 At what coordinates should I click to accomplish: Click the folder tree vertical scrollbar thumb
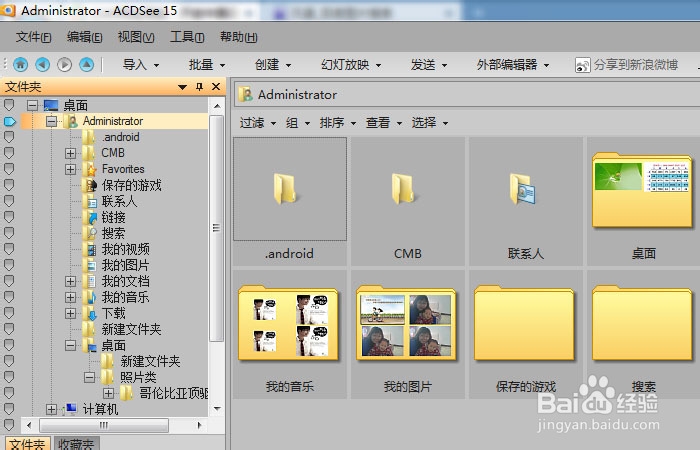click(217, 228)
